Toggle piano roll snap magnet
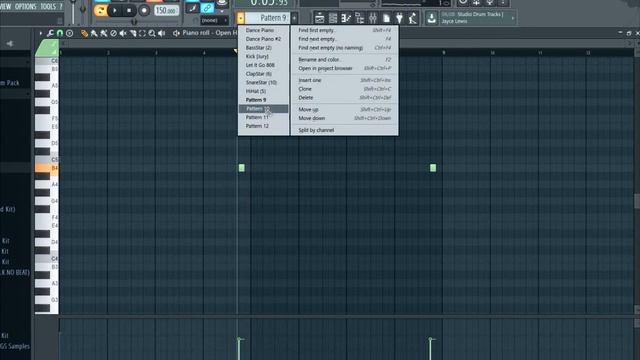 coord(60,33)
